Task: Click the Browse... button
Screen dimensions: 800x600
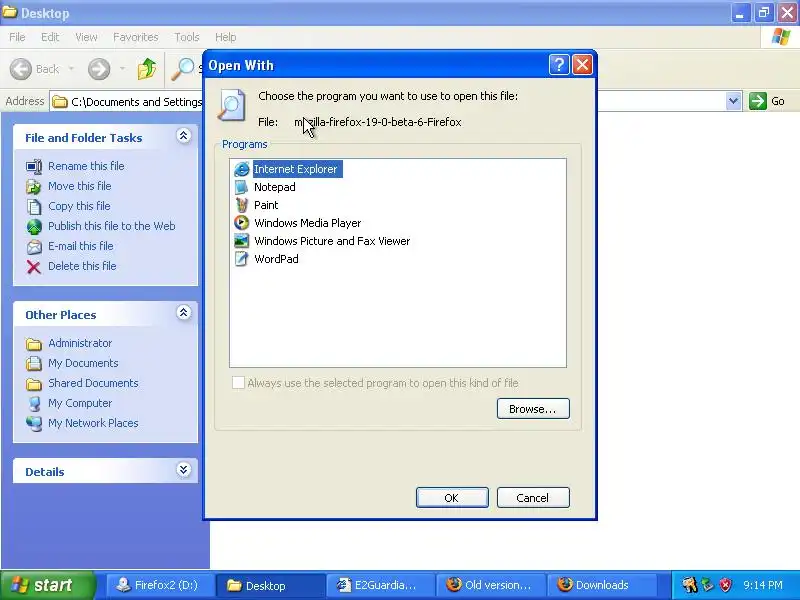Action: click(533, 409)
